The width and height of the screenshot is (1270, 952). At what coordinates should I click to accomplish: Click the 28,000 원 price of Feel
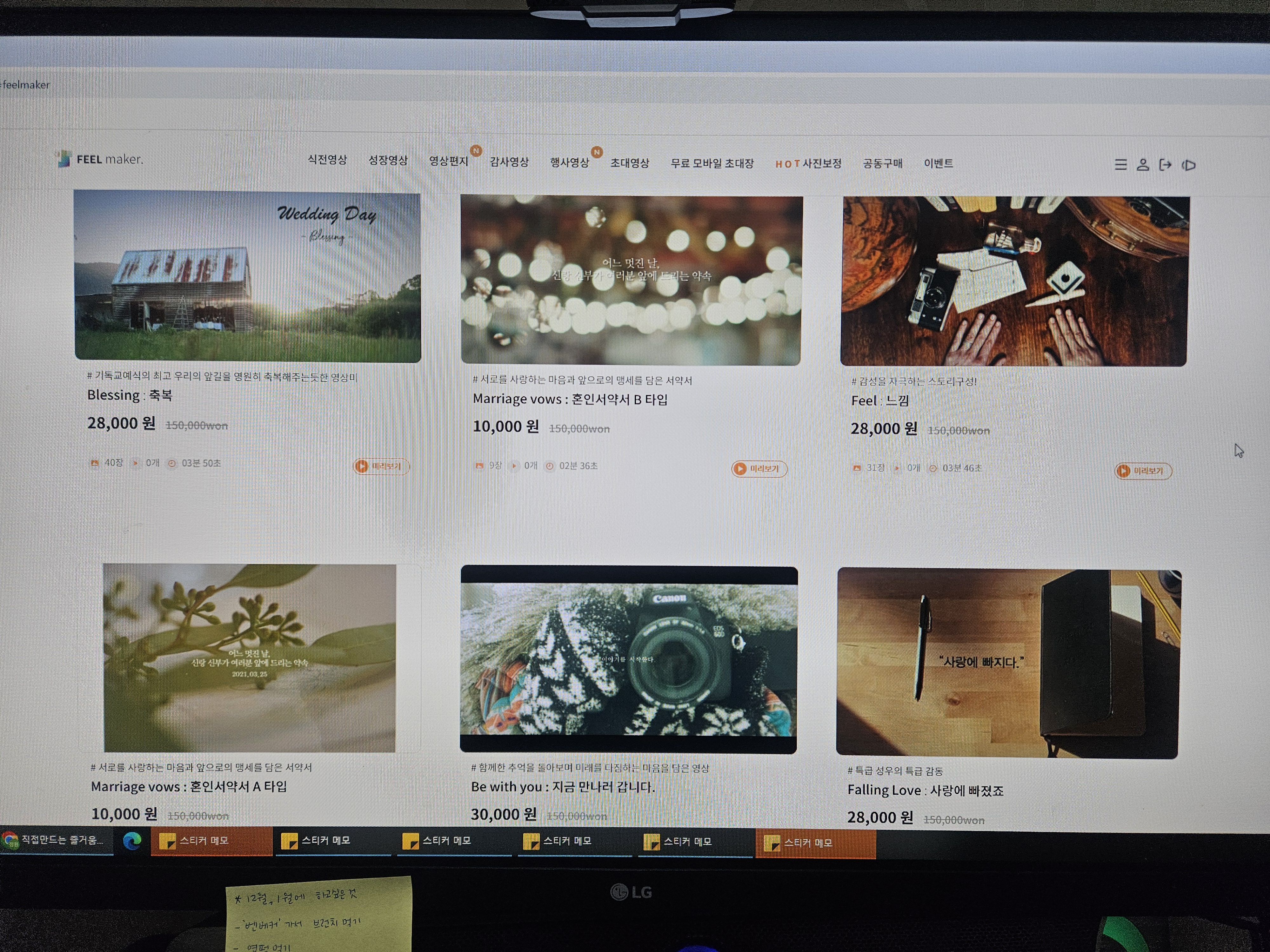[884, 429]
